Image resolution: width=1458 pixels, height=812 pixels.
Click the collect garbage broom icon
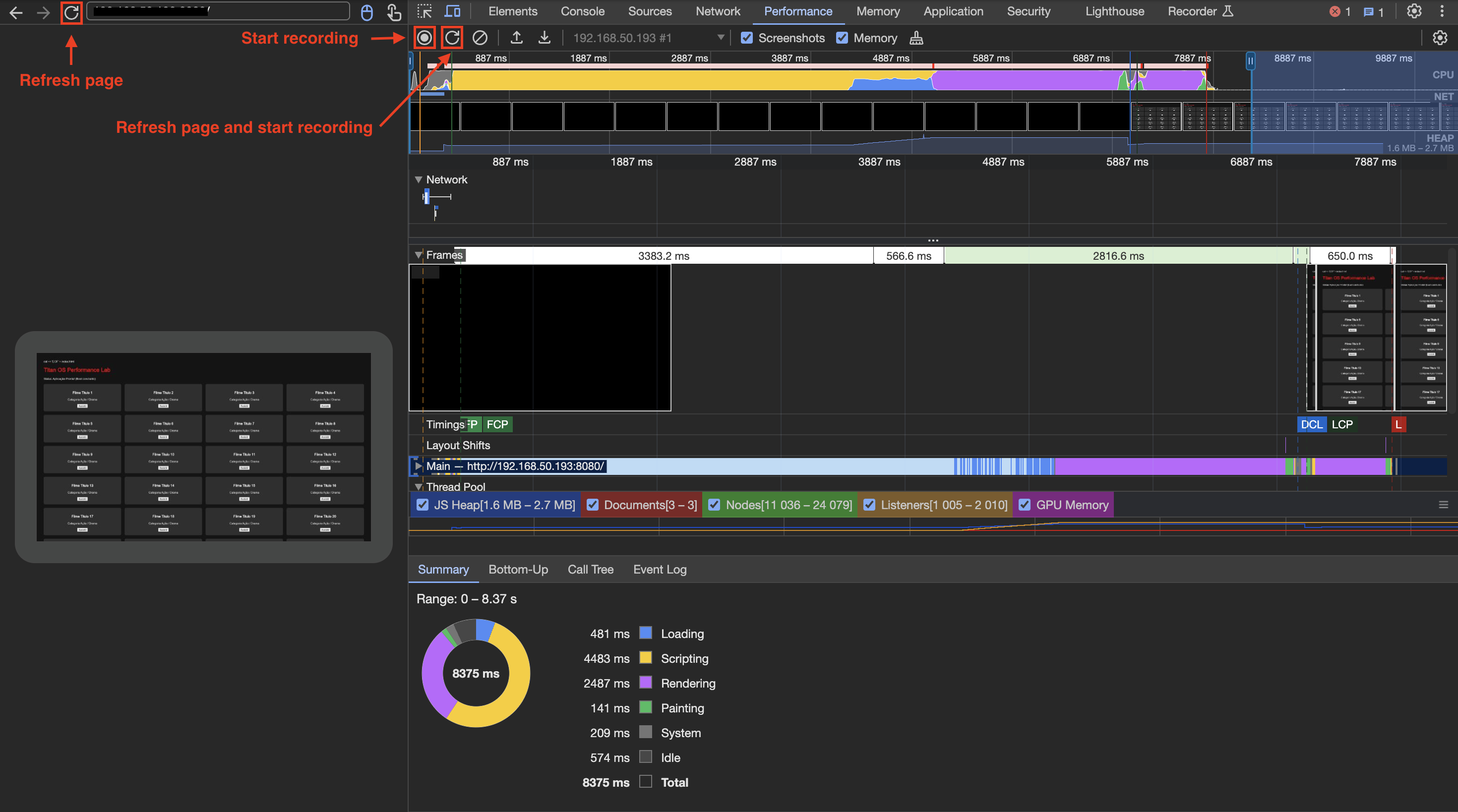916,38
